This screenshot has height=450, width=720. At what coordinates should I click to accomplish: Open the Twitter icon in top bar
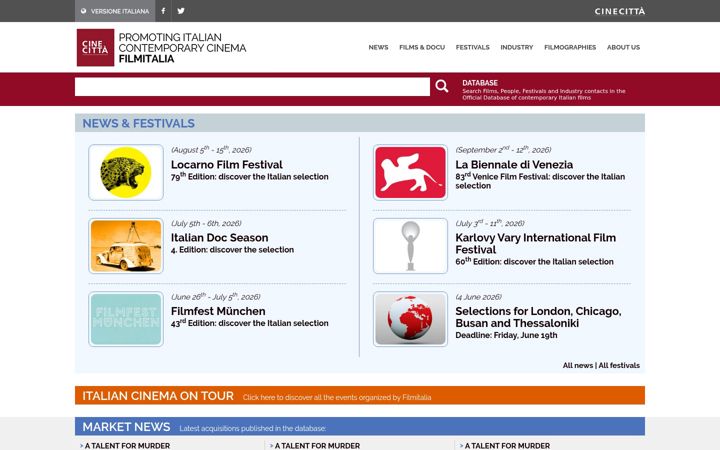click(x=181, y=11)
